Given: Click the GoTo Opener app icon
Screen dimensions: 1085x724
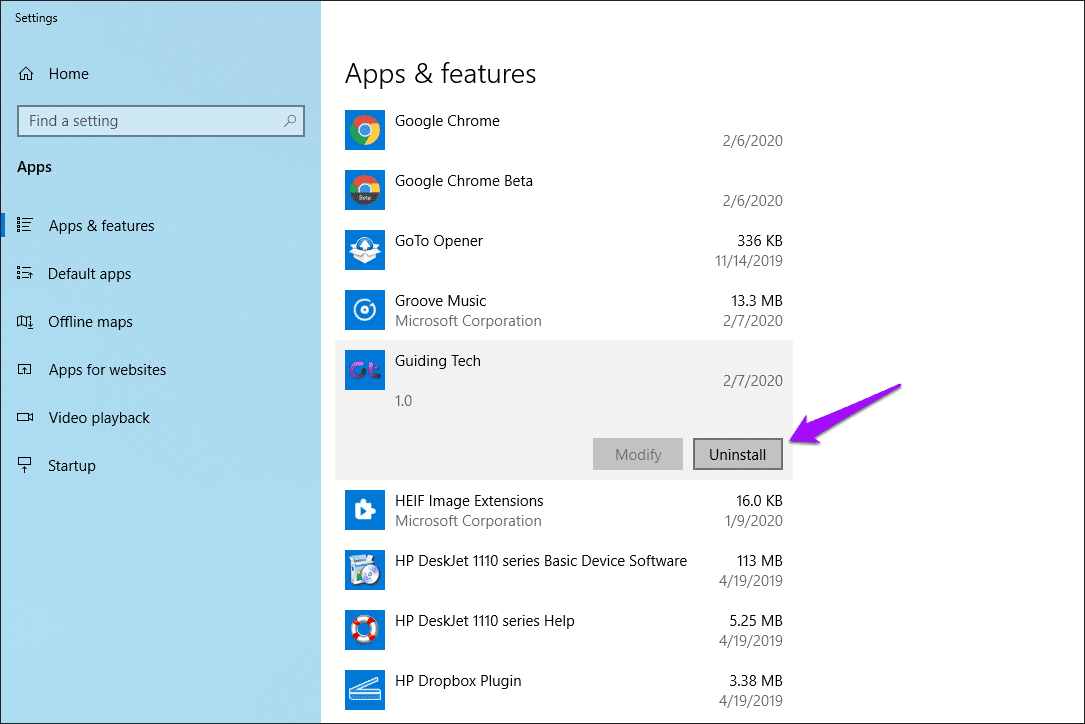Looking at the screenshot, I should 365,250.
